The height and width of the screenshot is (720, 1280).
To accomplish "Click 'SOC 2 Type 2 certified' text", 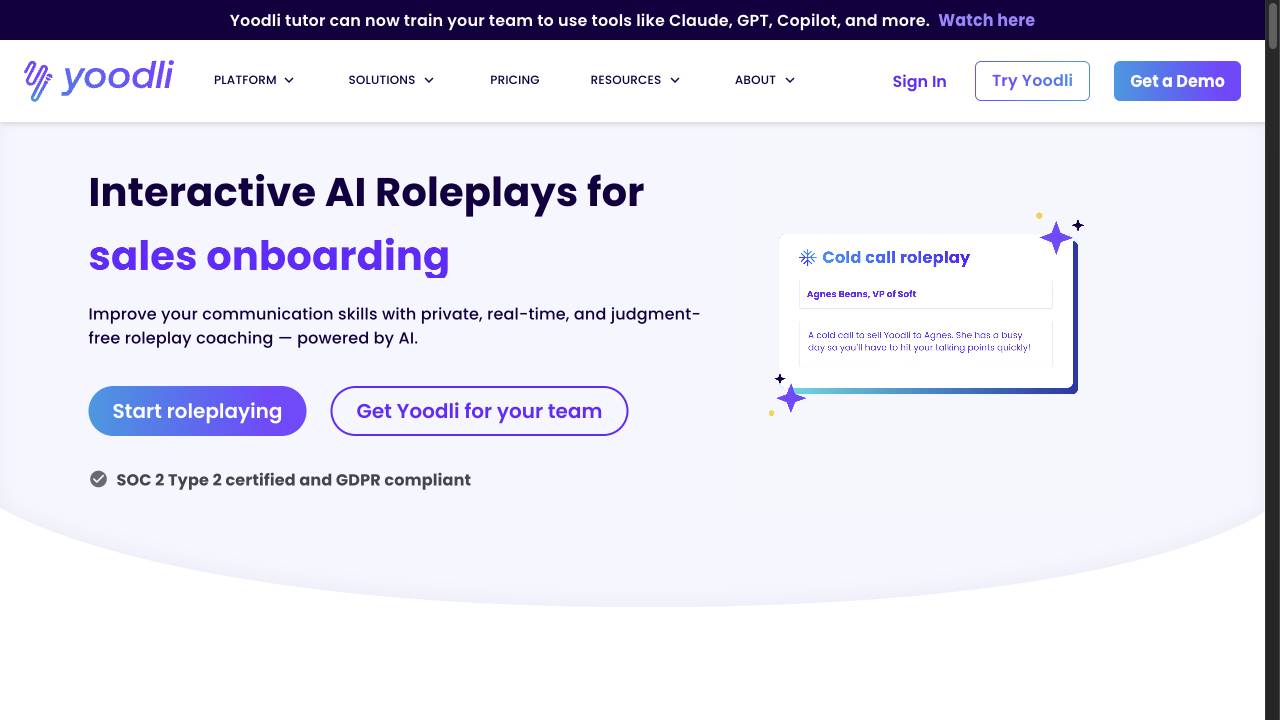I will tap(205, 480).
